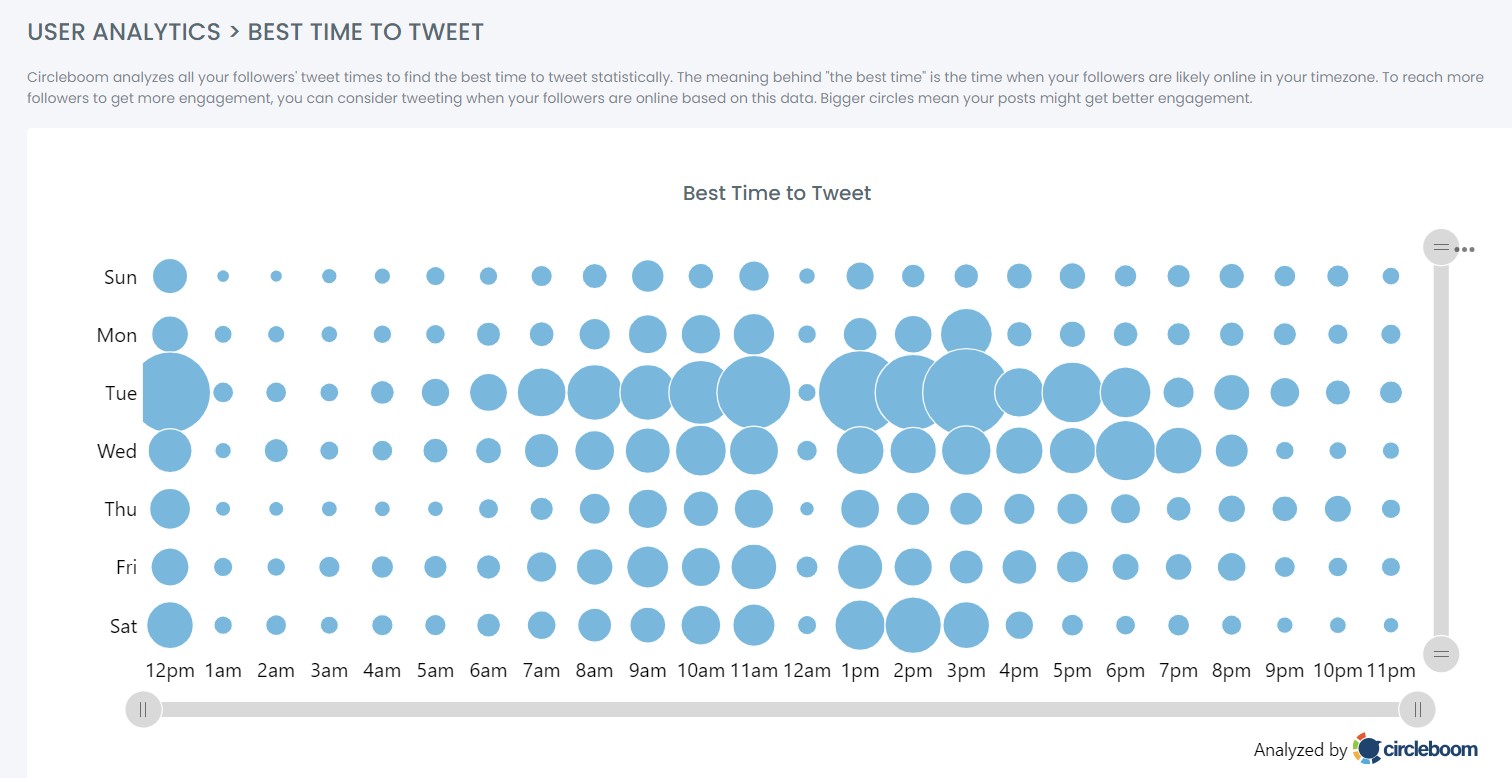Screen dimensions: 1512x778
Task: Click the '12pm' axis label
Action: coord(169,670)
